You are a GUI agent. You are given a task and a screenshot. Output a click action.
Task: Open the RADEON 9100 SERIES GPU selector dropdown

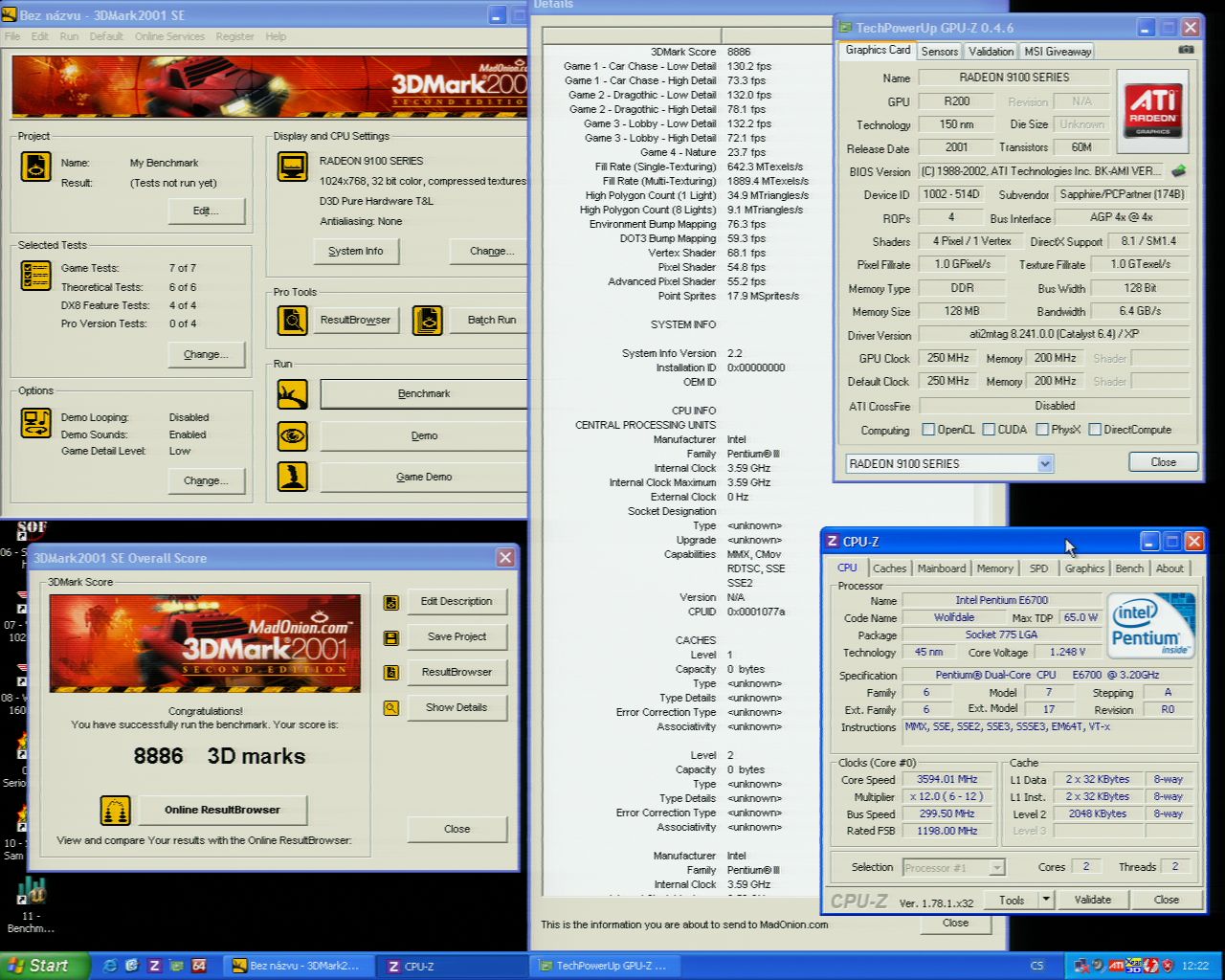pos(1045,463)
